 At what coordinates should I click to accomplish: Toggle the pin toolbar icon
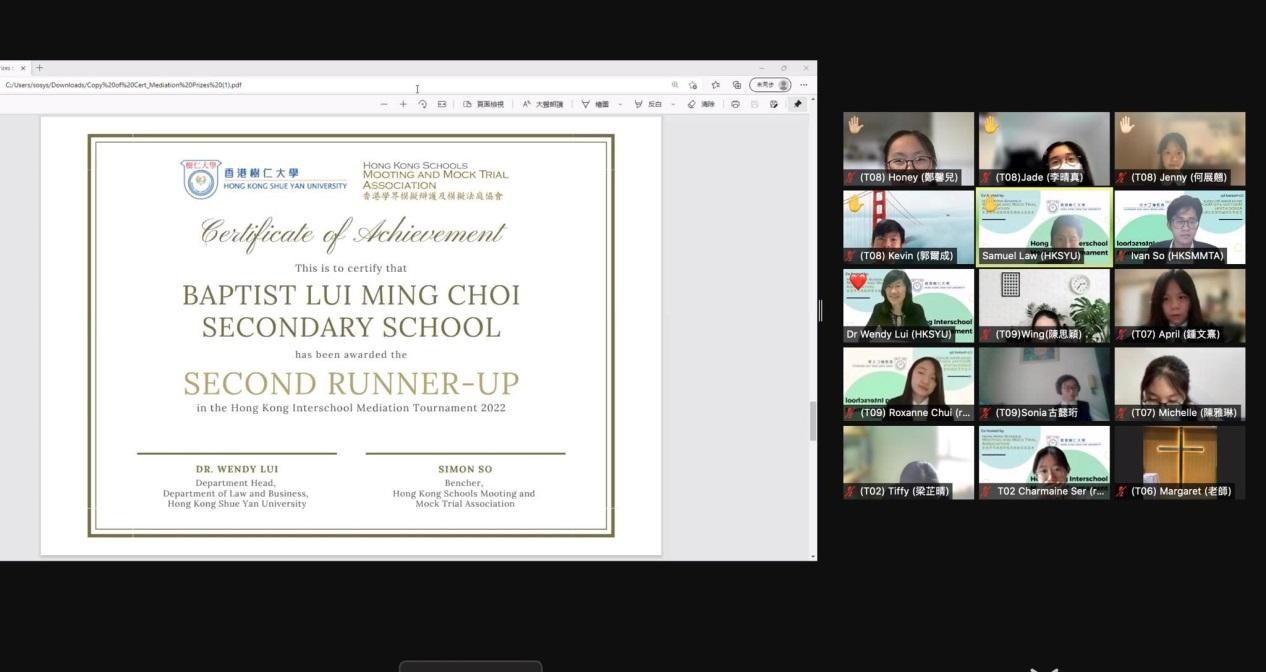click(798, 104)
